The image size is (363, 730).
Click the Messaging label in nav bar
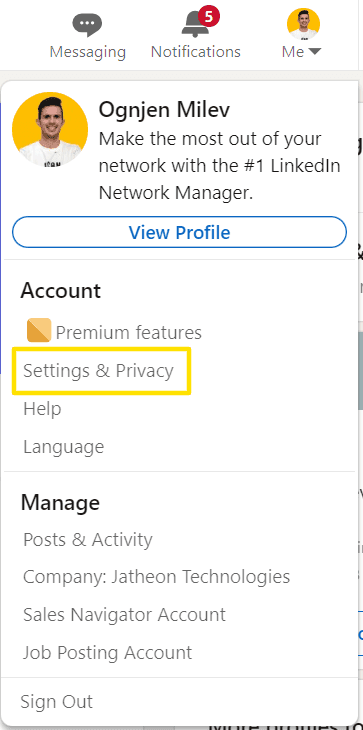pos(88,52)
